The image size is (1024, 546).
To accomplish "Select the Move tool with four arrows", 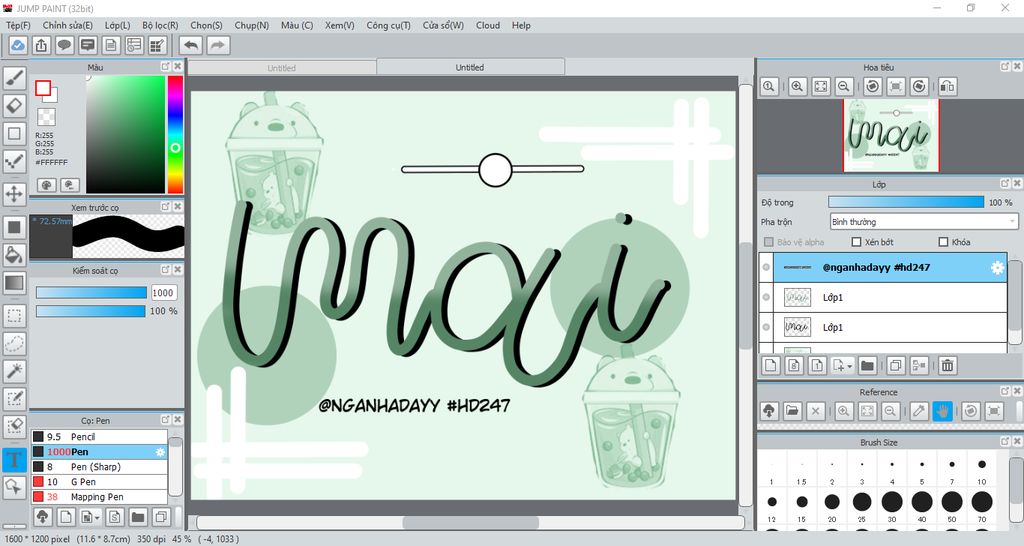I will (x=14, y=194).
